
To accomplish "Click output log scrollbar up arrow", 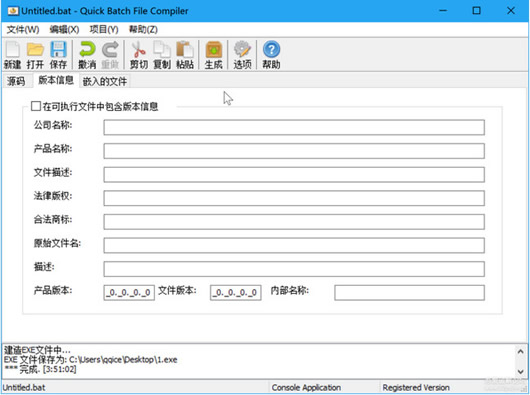I will (x=521, y=351).
